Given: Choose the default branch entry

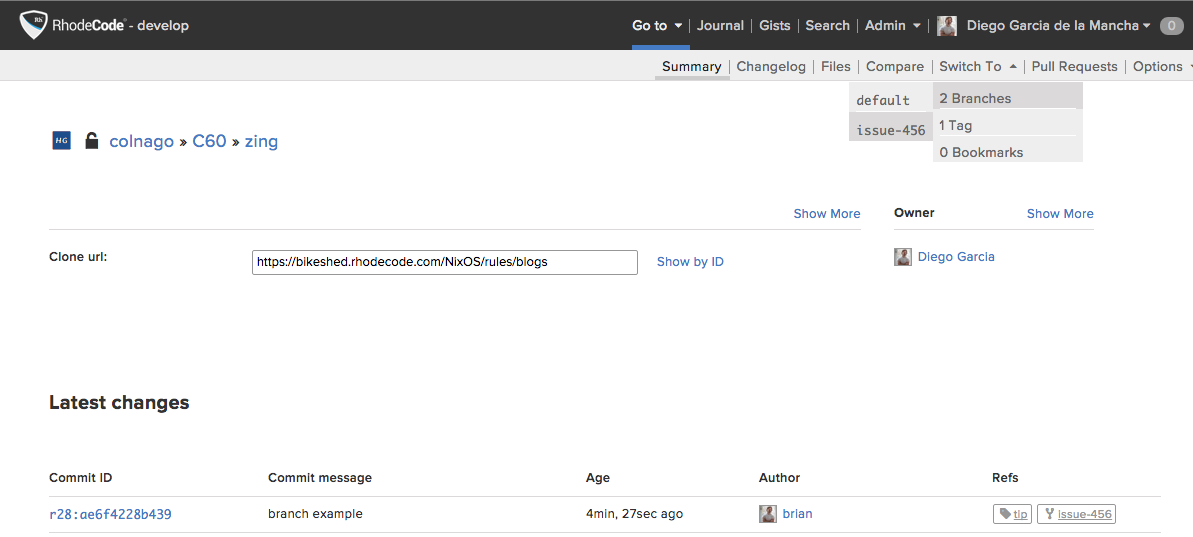Looking at the screenshot, I should 884,100.
